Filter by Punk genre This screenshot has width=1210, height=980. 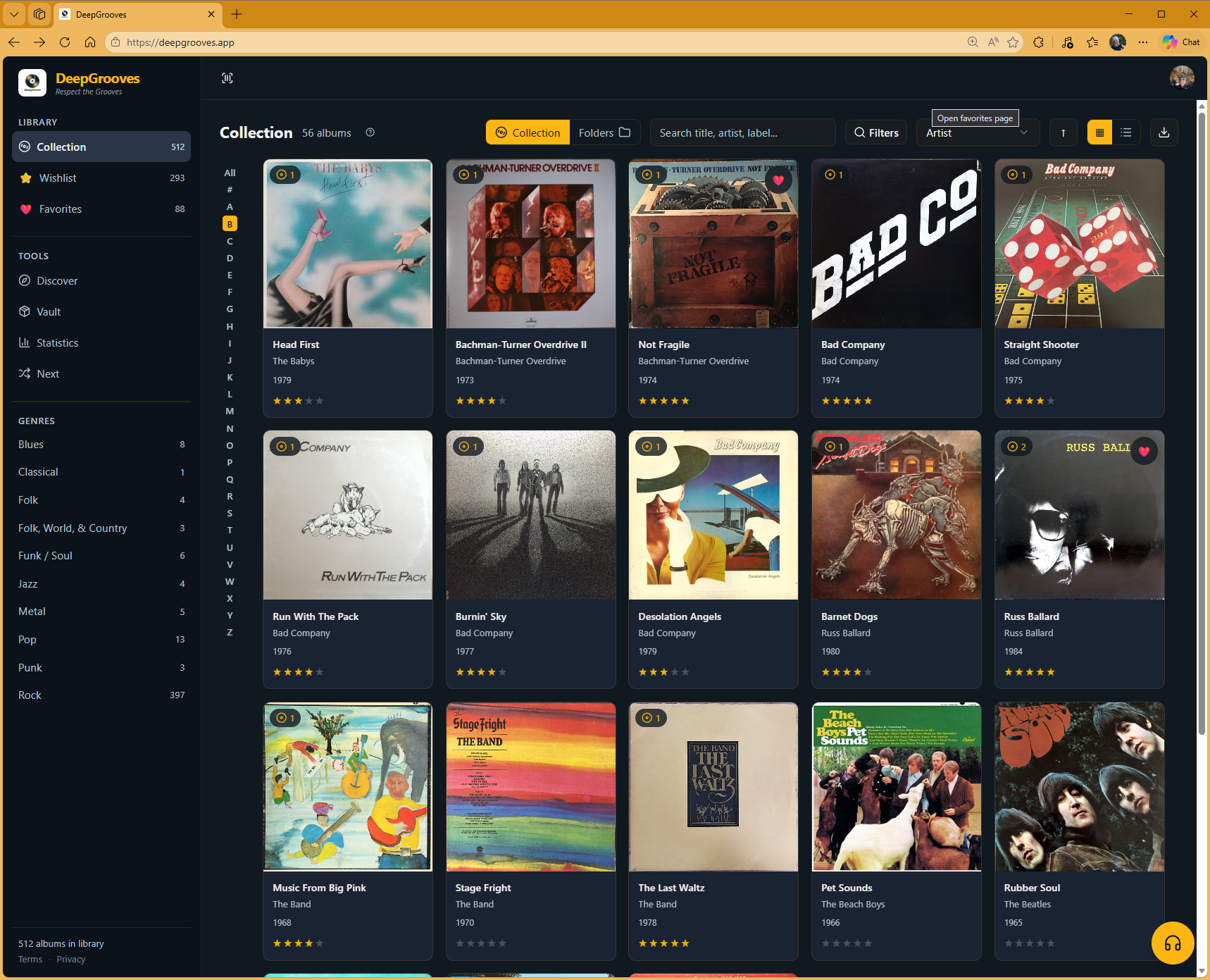[x=101, y=667]
